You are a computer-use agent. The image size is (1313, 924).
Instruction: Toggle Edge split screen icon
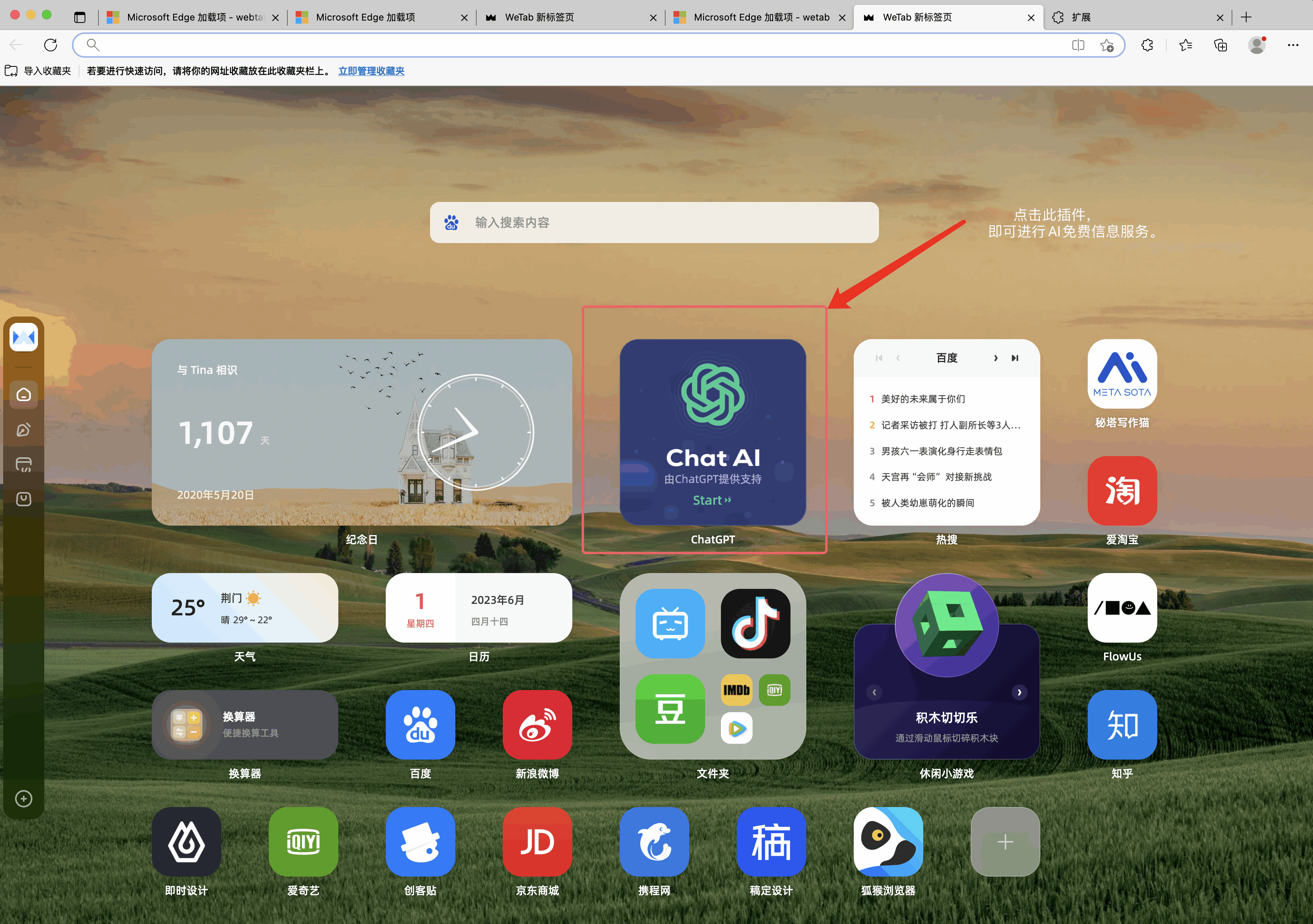[x=1078, y=45]
